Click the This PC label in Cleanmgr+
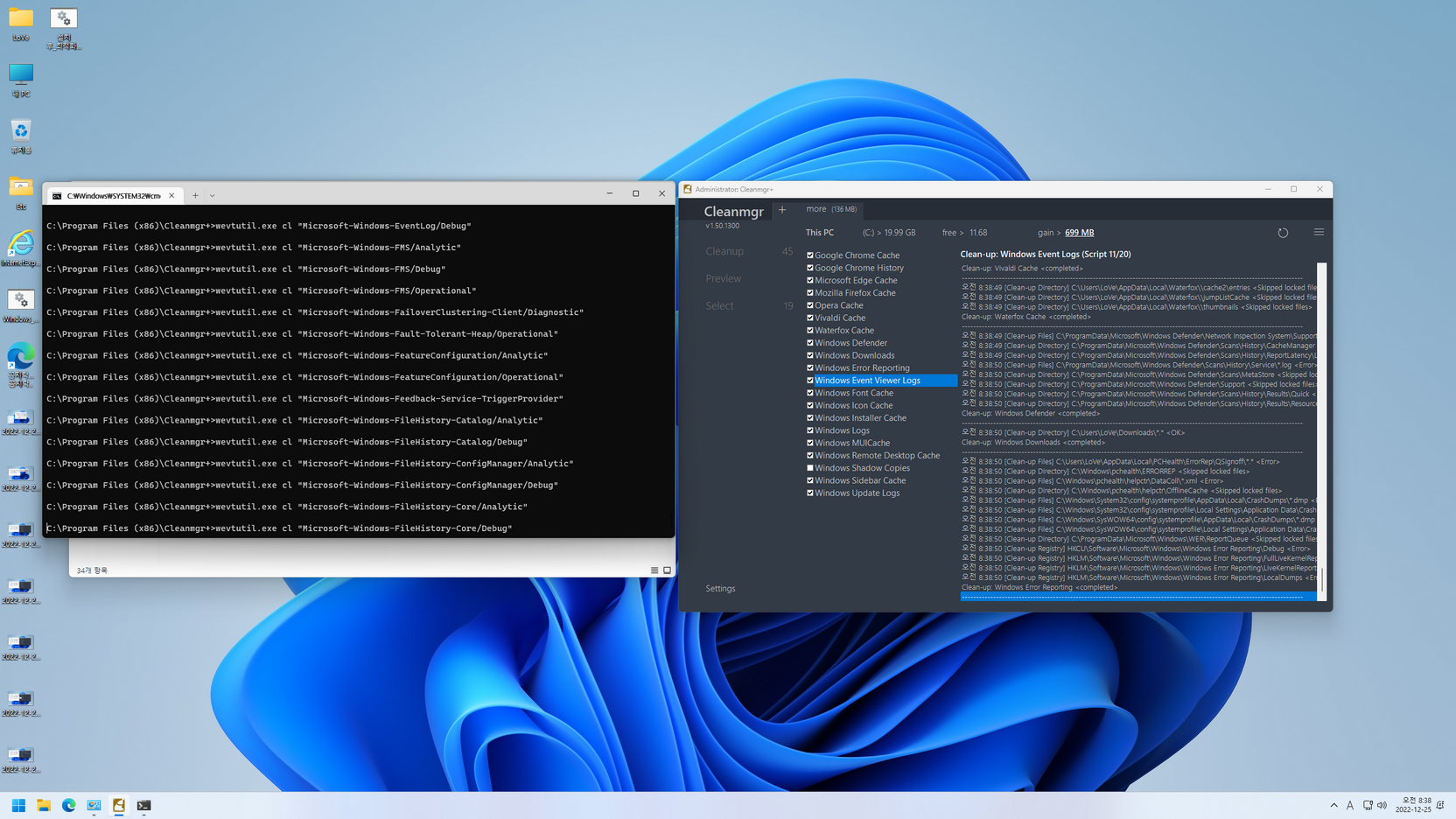The width and height of the screenshot is (1456, 819). pos(820,233)
